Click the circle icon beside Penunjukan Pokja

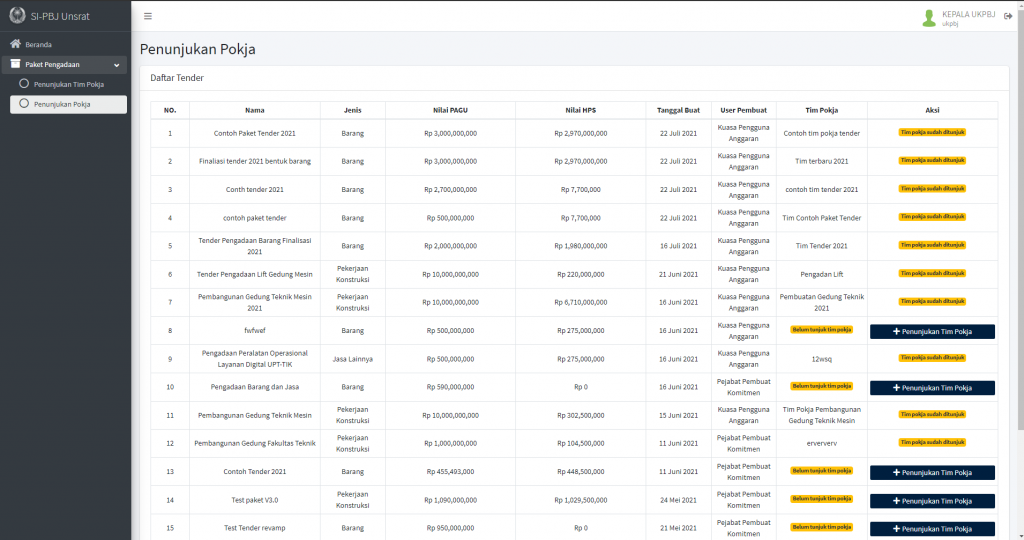coord(24,104)
